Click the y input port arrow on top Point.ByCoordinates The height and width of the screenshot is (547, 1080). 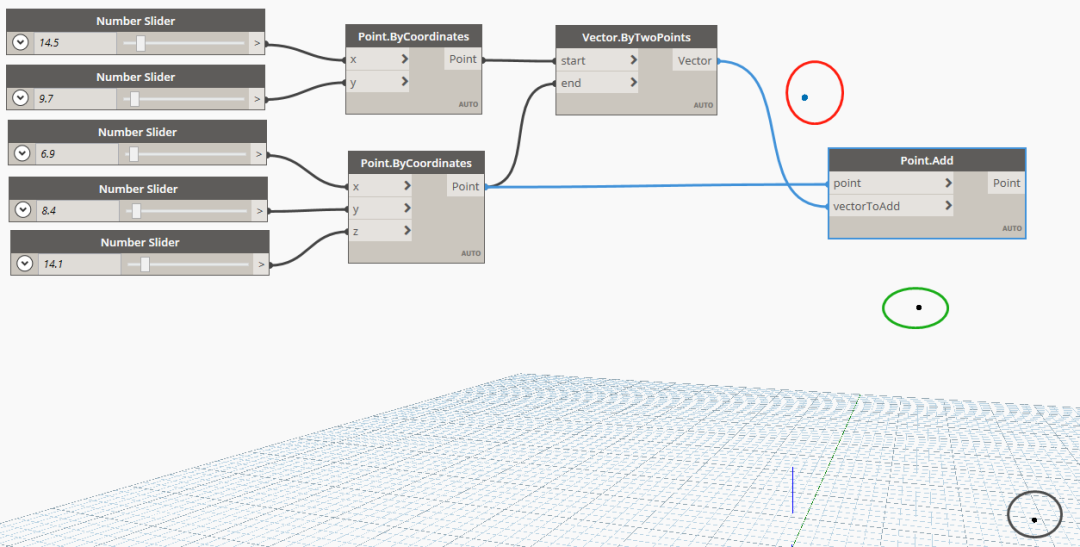click(405, 82)
